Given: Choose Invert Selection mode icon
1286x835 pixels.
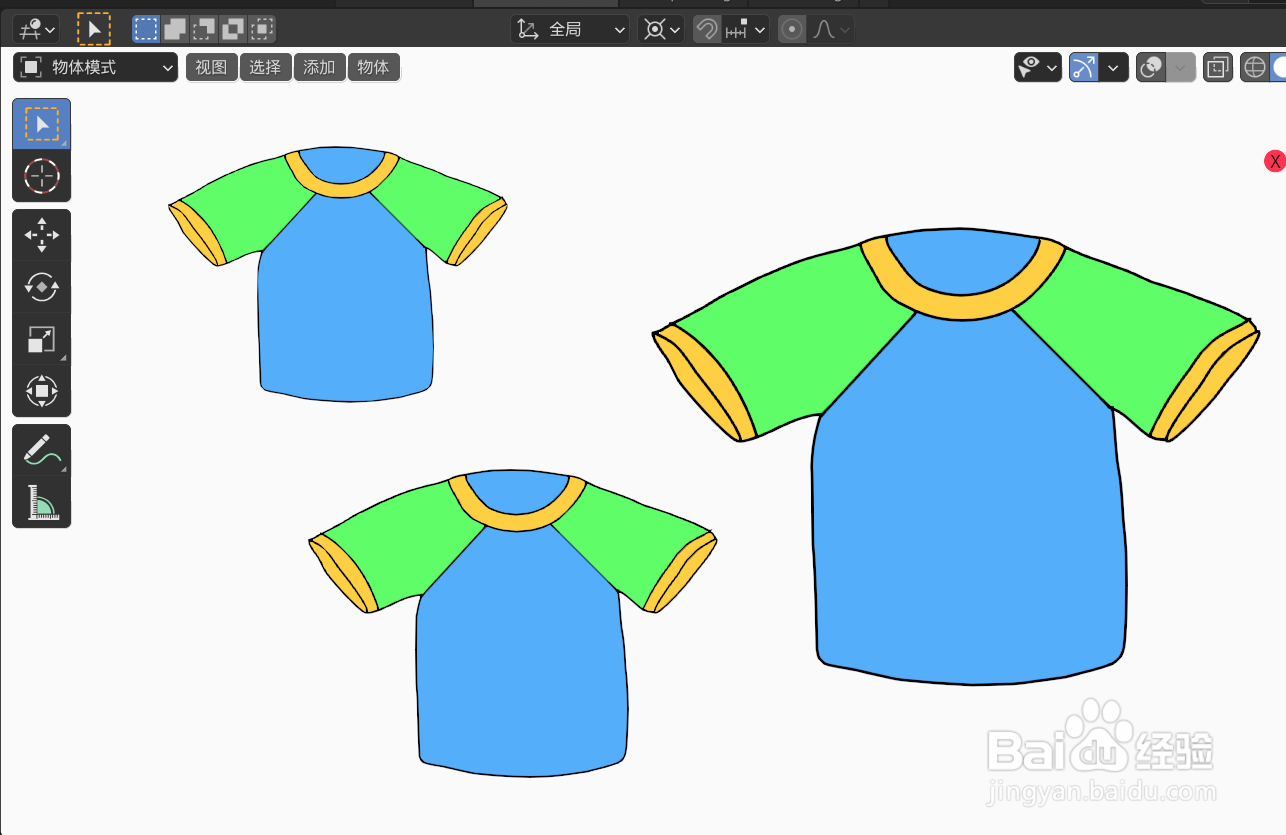Looking at the screenshot, I should point(233,29).
